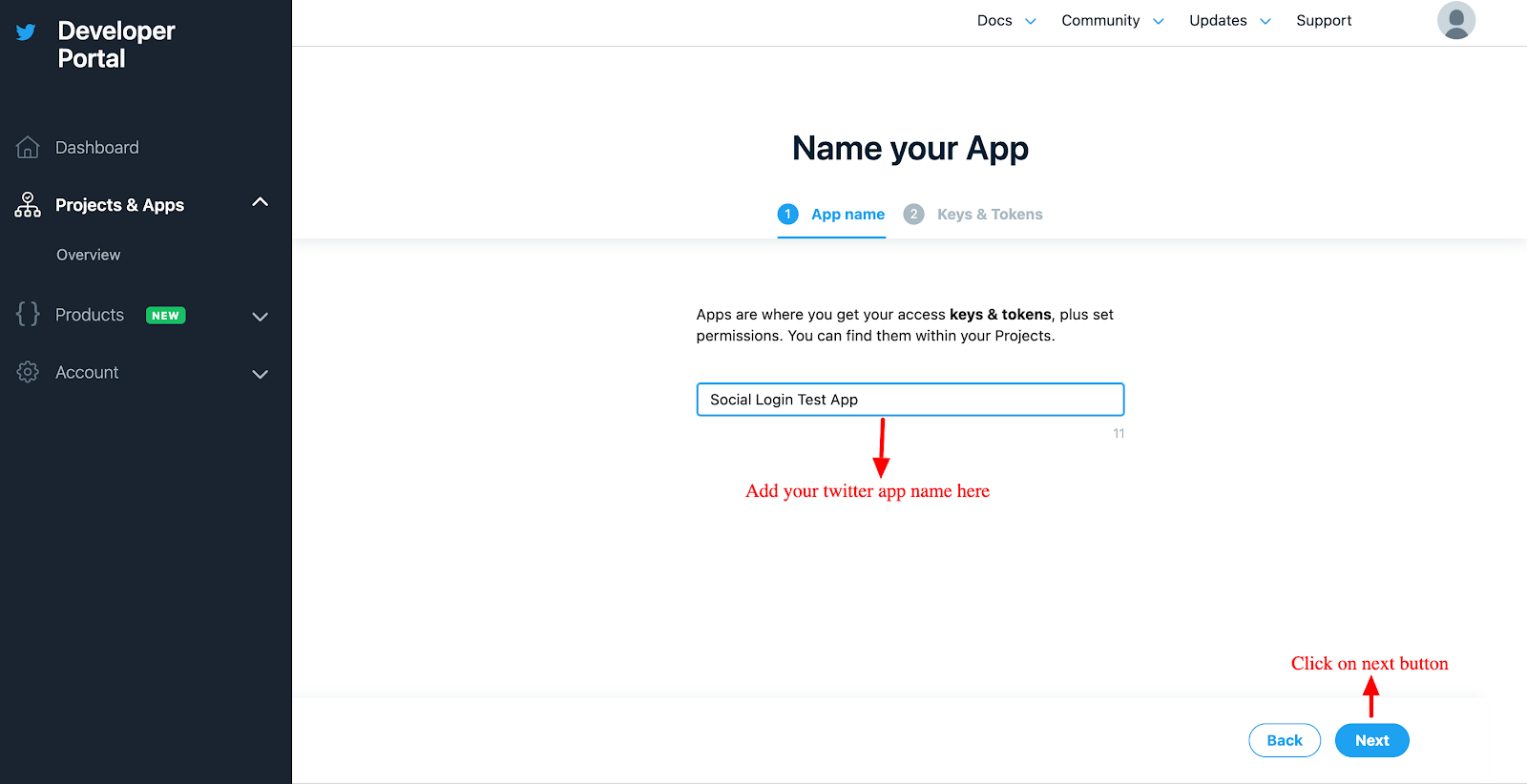Click Projects & Apps sidebar label
1527x784 pixels.
119,205
